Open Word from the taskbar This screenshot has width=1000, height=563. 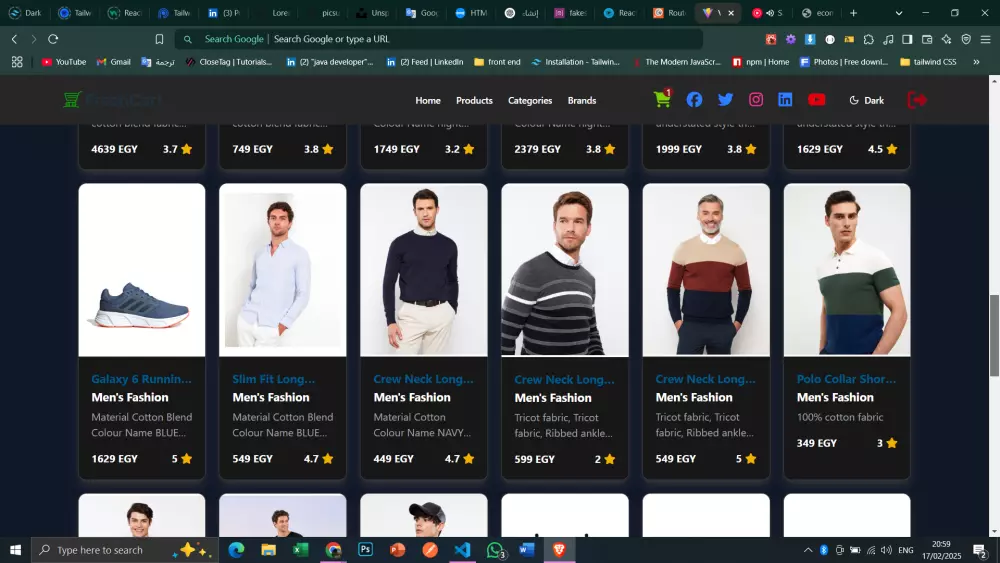pyautogui.click(x=527, y=550)
